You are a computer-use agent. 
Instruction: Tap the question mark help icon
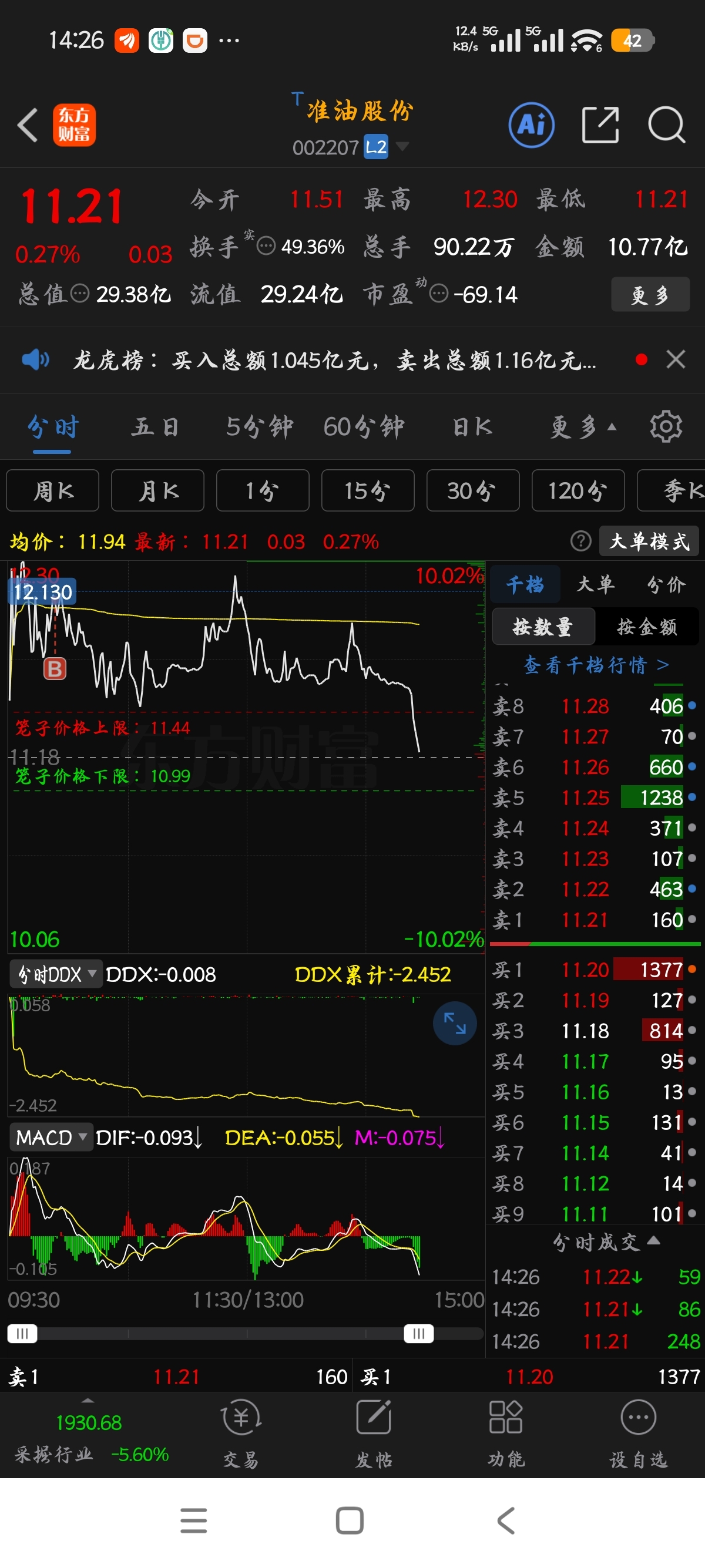(x=581, y=541)
